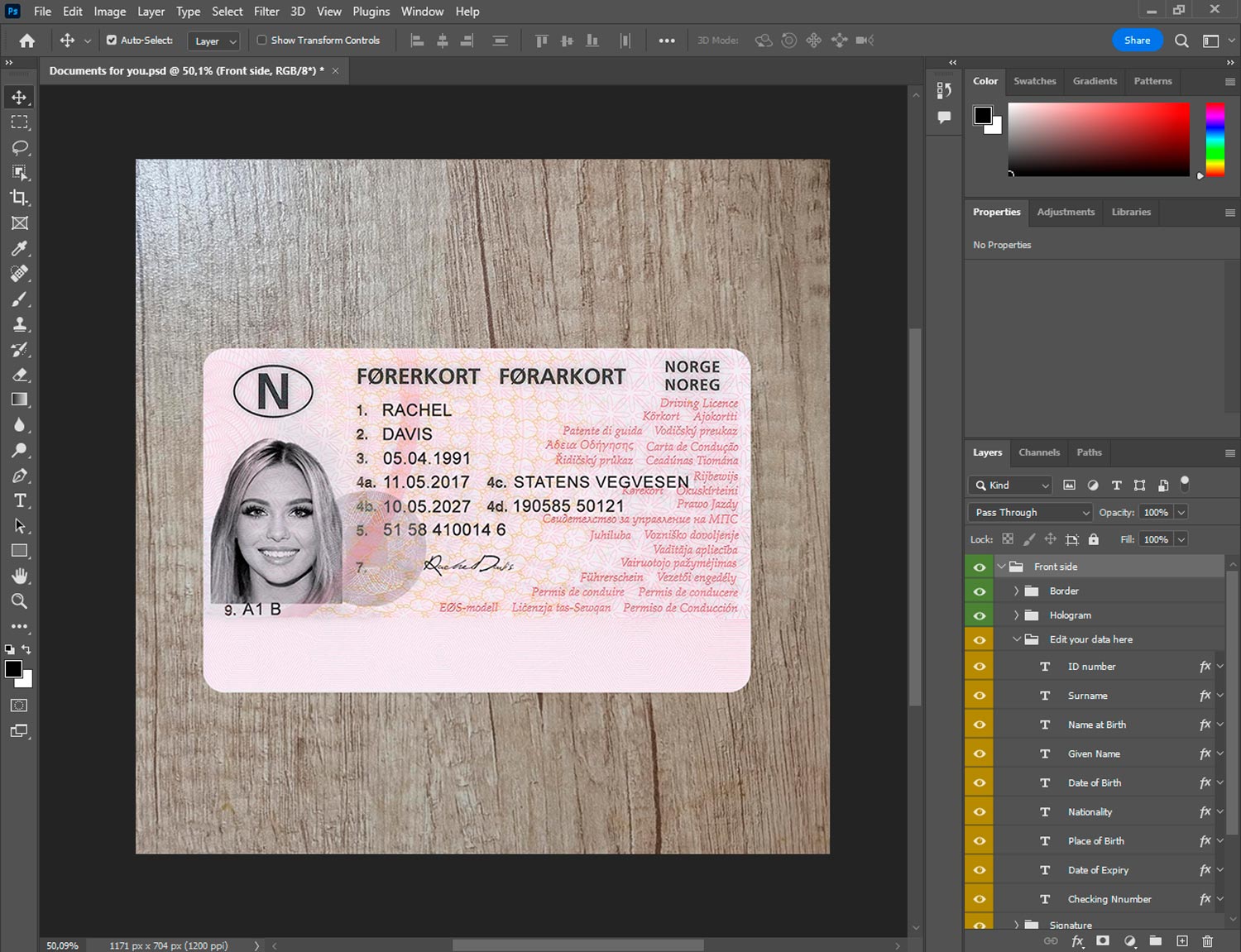Expand the Border layer group
This screenshot has width=1241, height=952.
coord(1016,591)
